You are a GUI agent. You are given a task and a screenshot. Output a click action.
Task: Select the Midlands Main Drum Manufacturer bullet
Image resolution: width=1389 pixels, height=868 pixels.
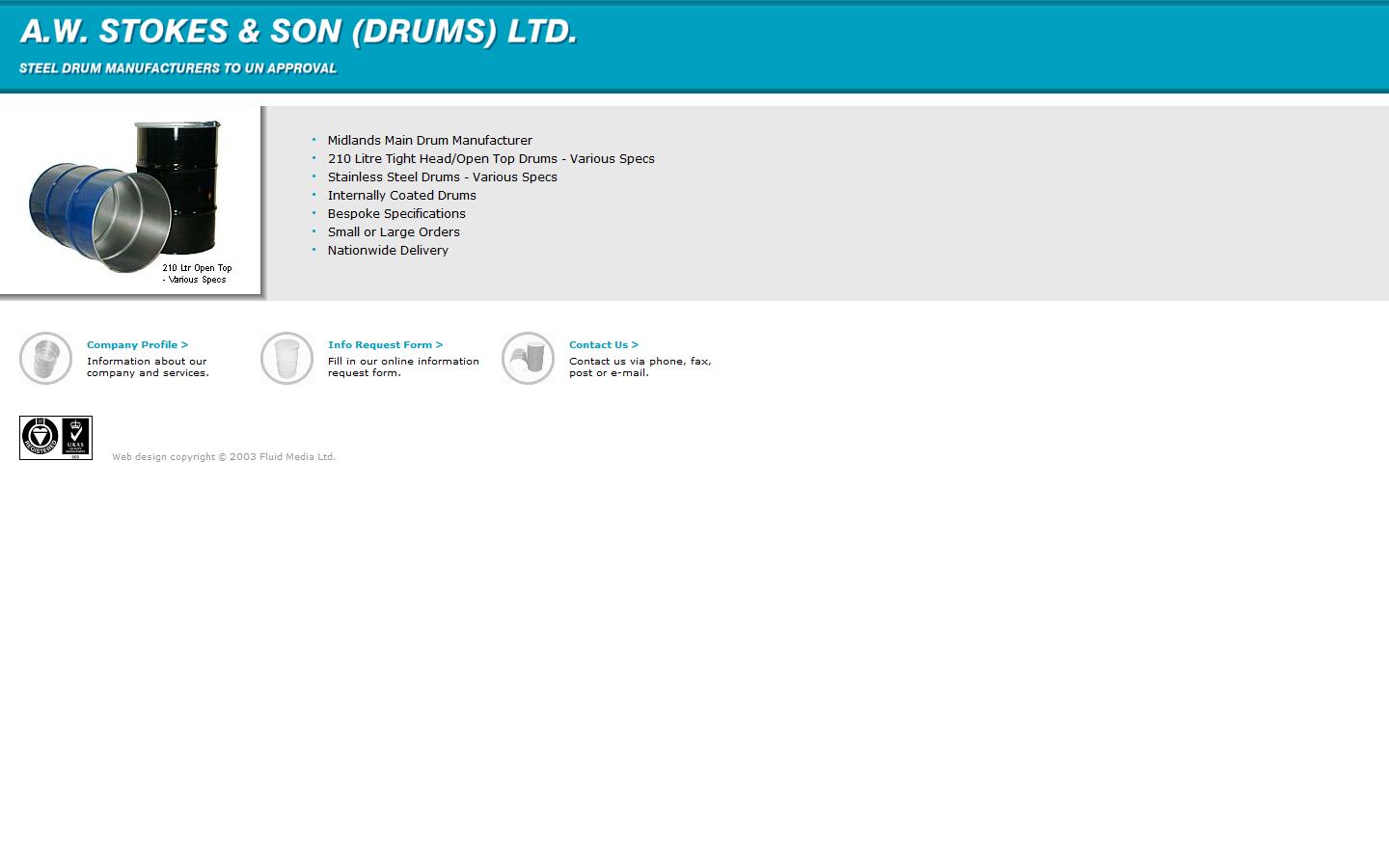[x=430, y=140]
